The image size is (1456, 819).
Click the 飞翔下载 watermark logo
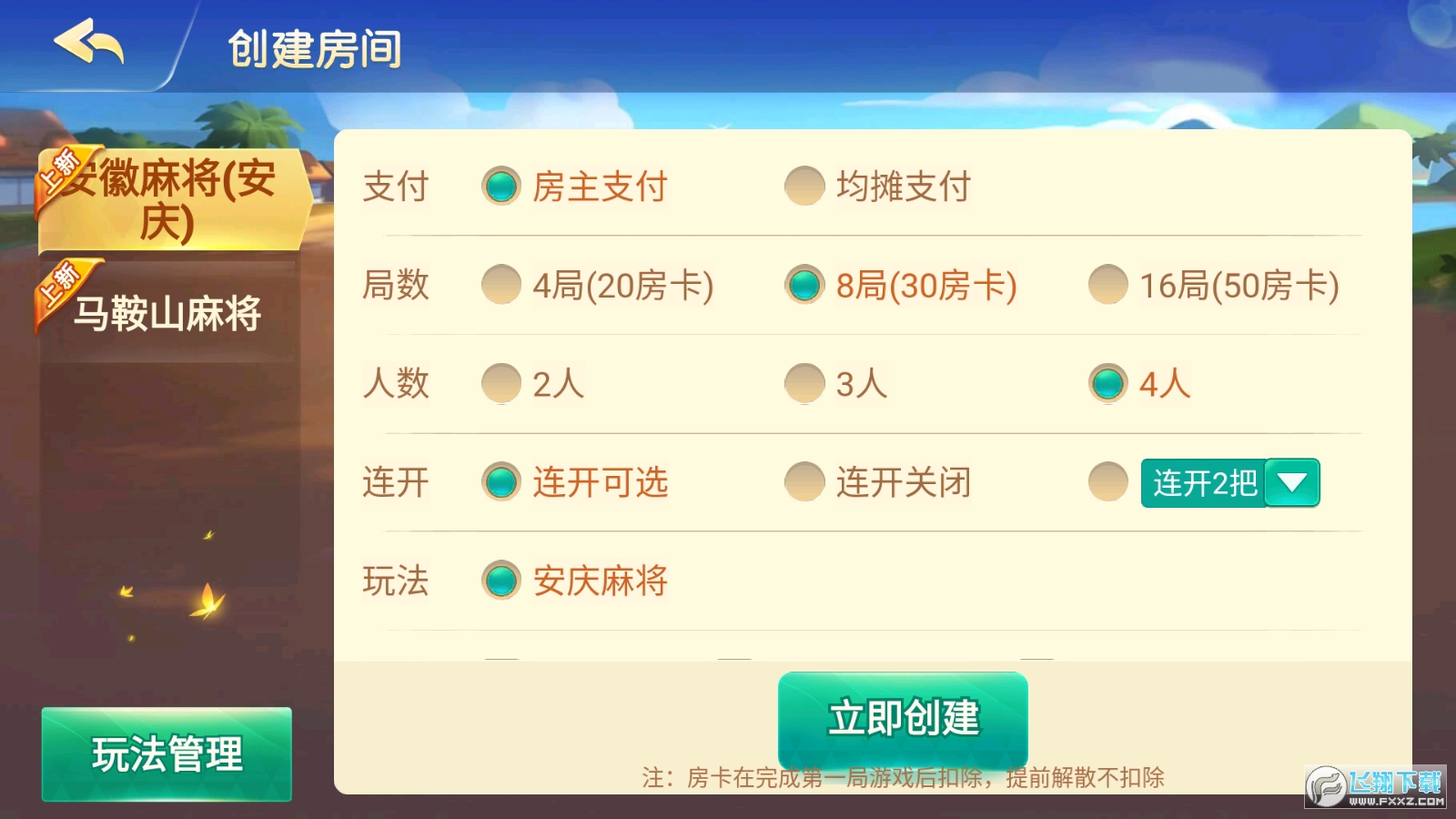[x=1375, y=786]
